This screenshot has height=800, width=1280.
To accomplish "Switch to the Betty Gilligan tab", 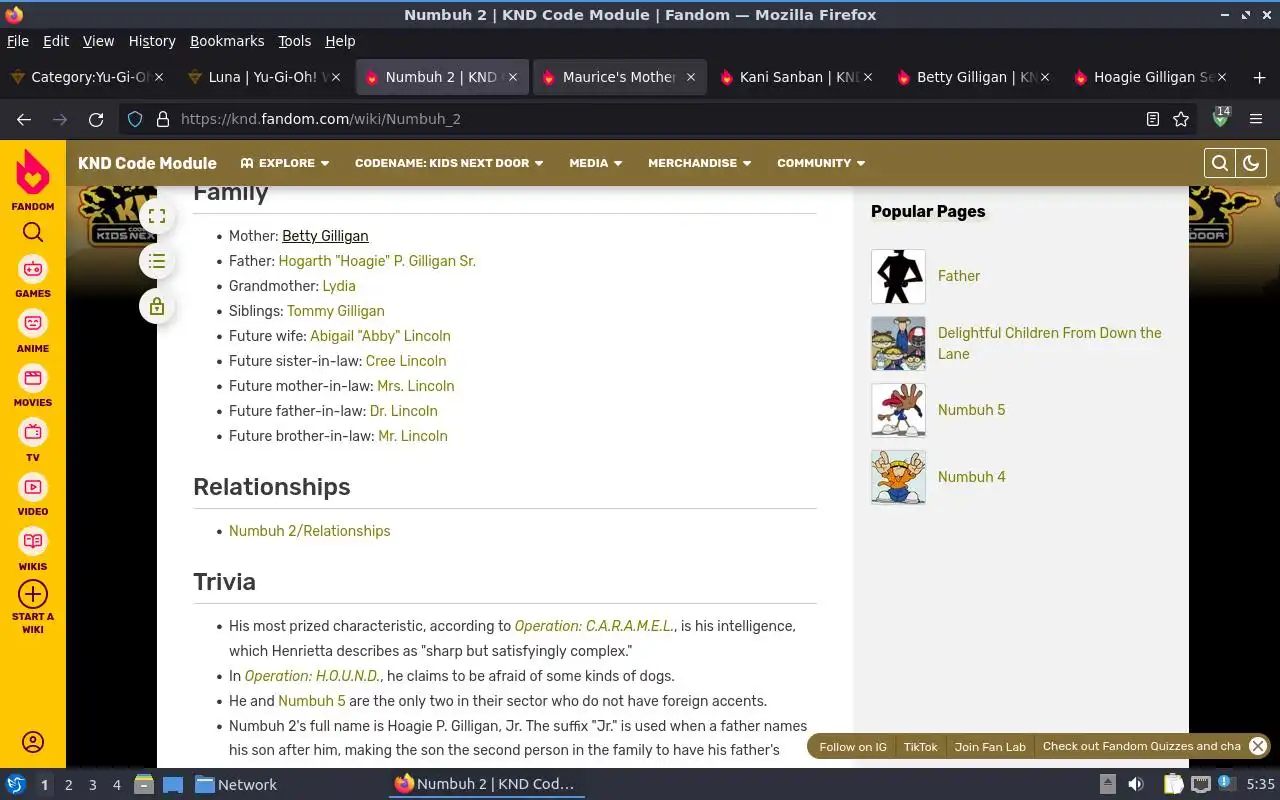I will coord(973,77).
